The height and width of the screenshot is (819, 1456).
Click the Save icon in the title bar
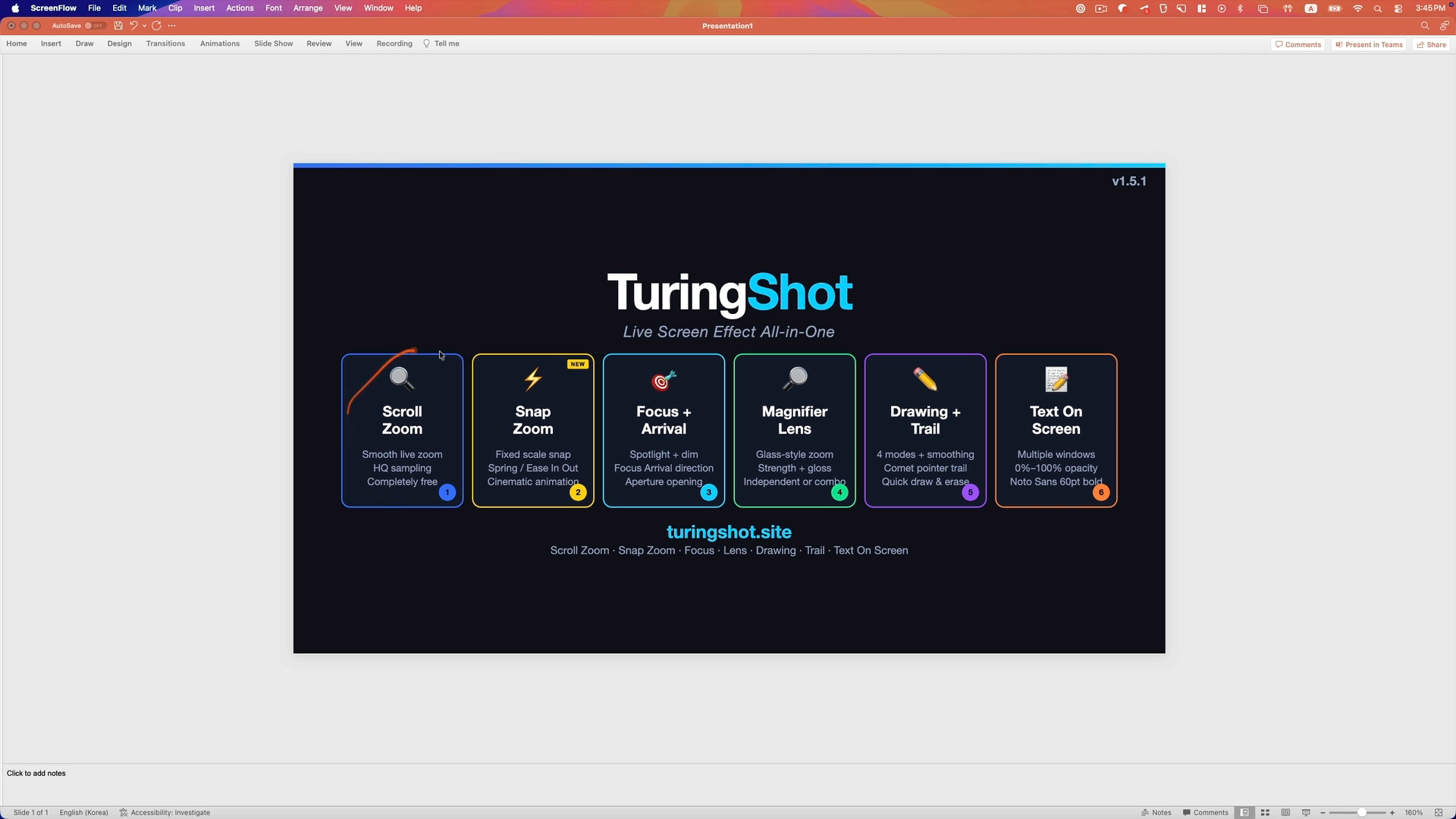tap(118, 26)
